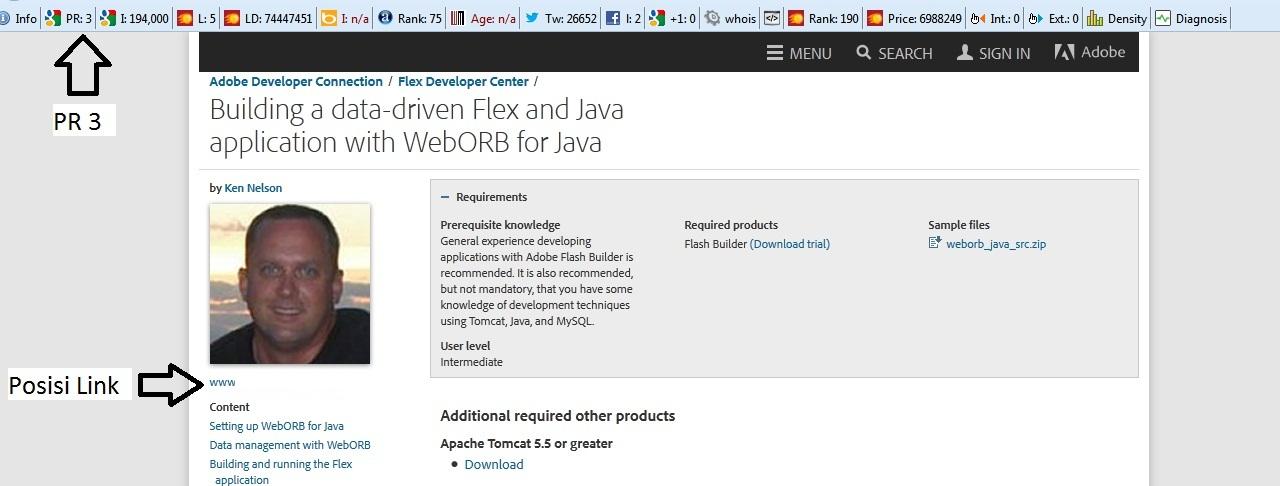Collapse the Requirements section
Image resolution: width=1280 pixels, height=486 pixels.
tap(446, 197)
